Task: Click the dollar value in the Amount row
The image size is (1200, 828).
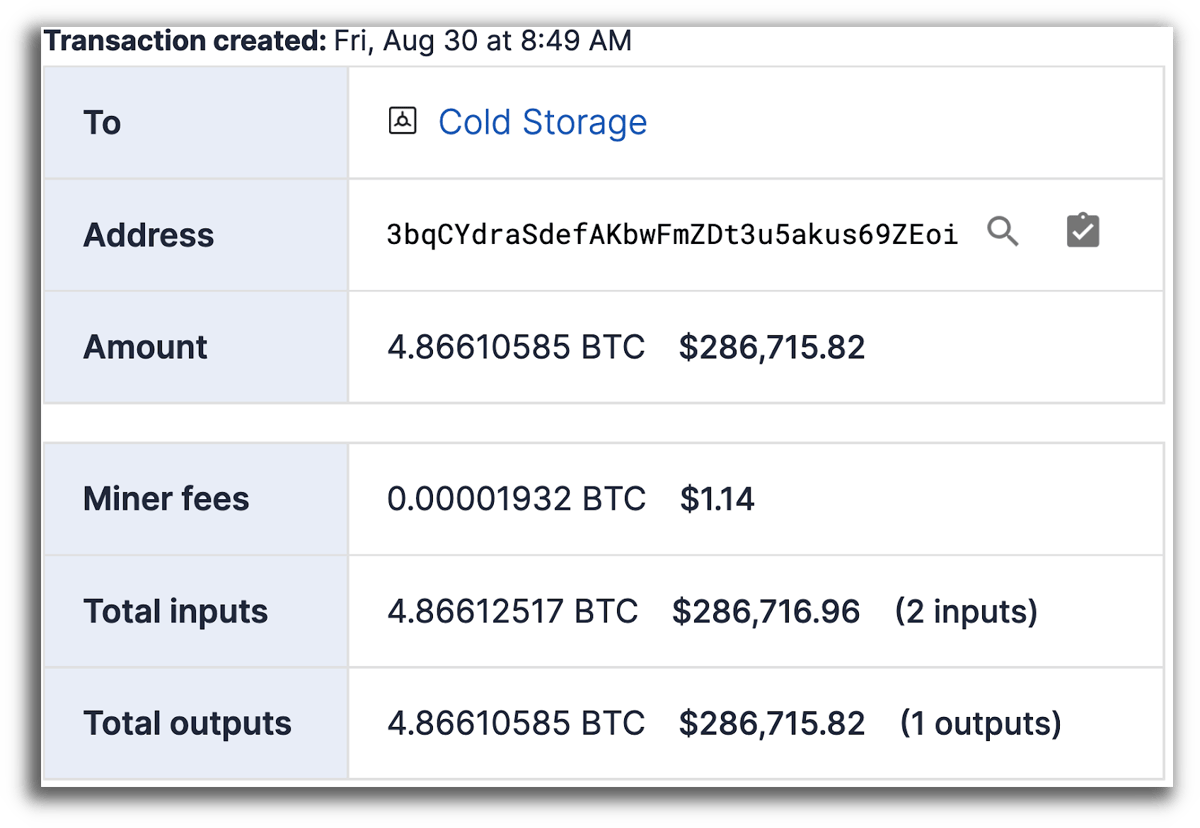Action: click(x=772, y=347)
